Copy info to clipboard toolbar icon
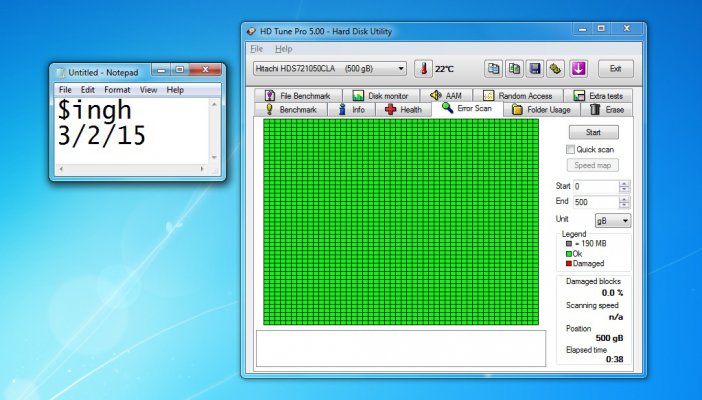This screenshot has width=702, height=400. pos(493,69)
